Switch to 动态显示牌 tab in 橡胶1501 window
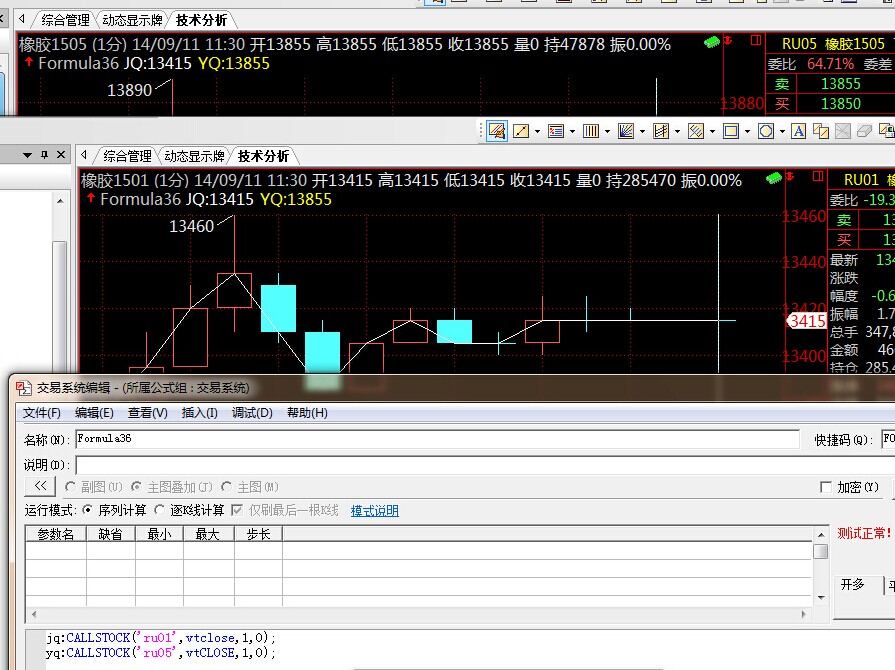 click(195, 156)
